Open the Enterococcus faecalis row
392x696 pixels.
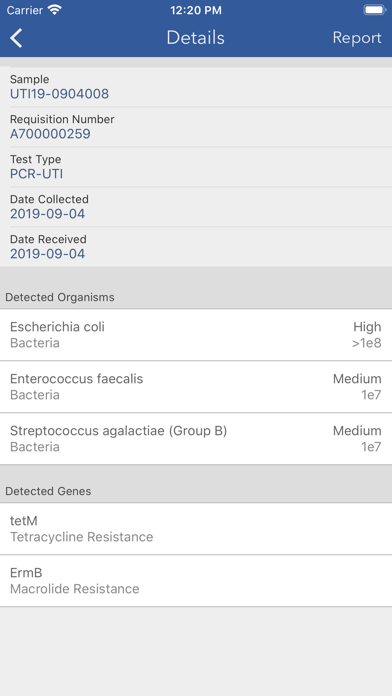click(196, 387)
